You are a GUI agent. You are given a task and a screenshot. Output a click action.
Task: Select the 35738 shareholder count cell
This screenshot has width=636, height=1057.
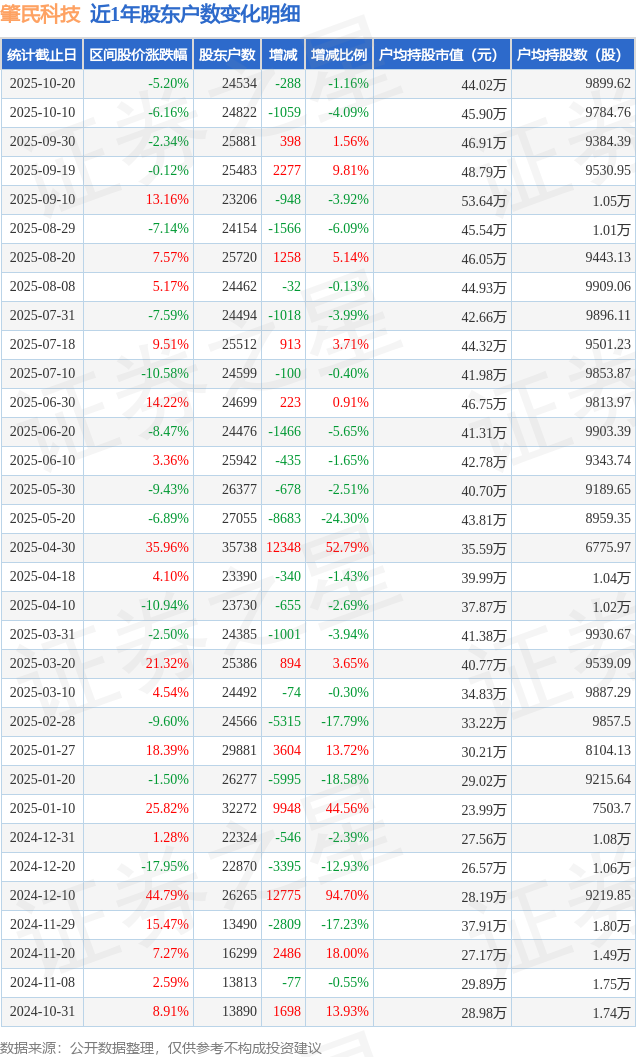tap(239, 548)
